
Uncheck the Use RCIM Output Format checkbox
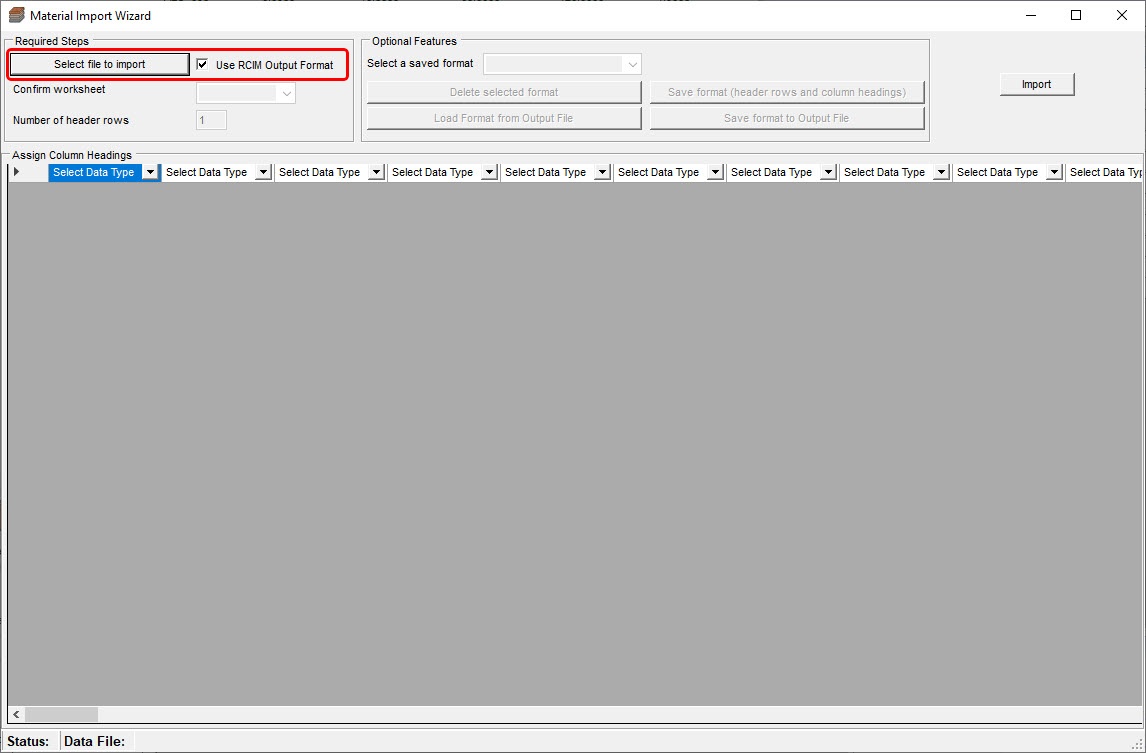click(204, 64)
